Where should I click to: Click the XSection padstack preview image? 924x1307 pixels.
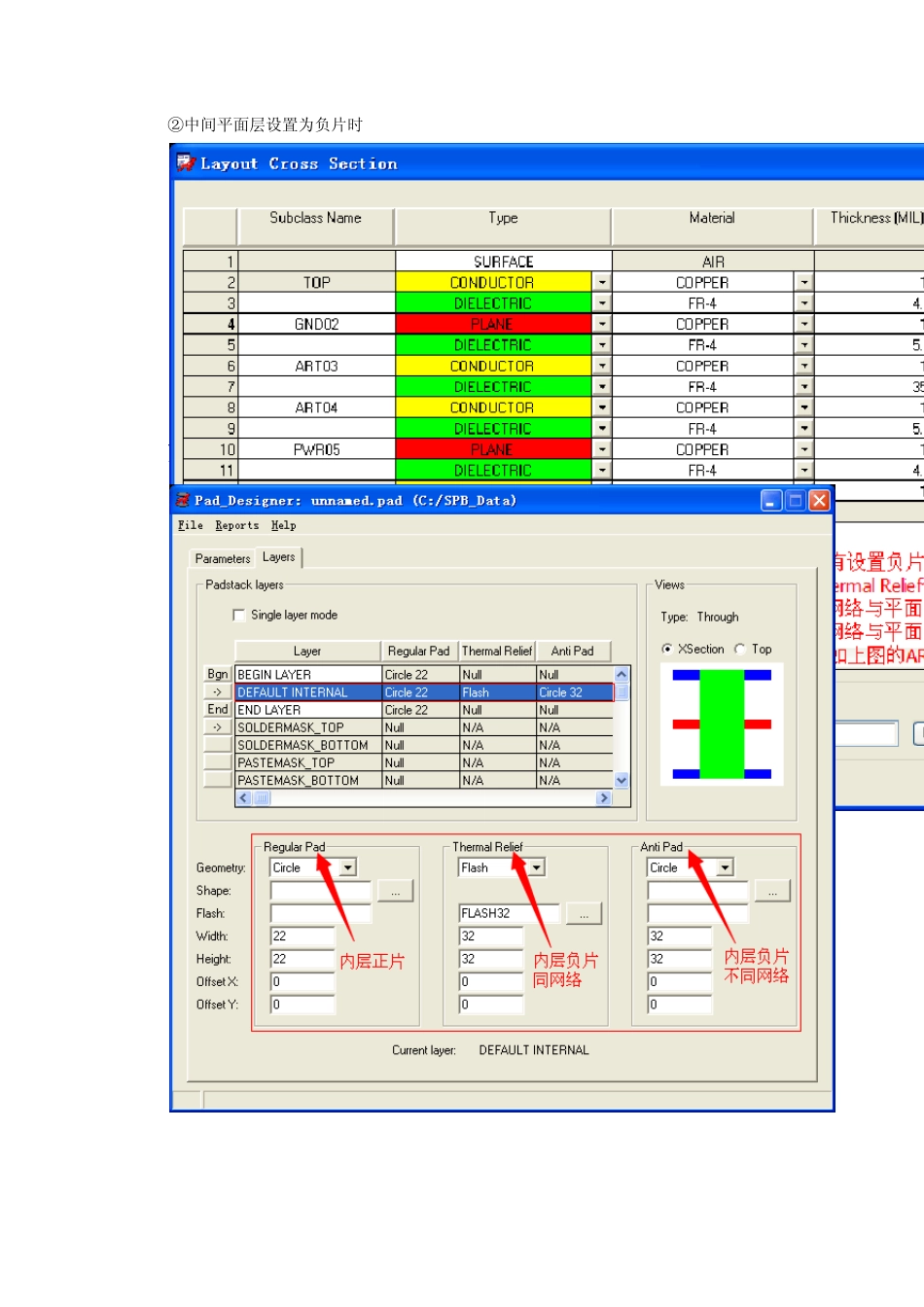click(x=722, y=724)
